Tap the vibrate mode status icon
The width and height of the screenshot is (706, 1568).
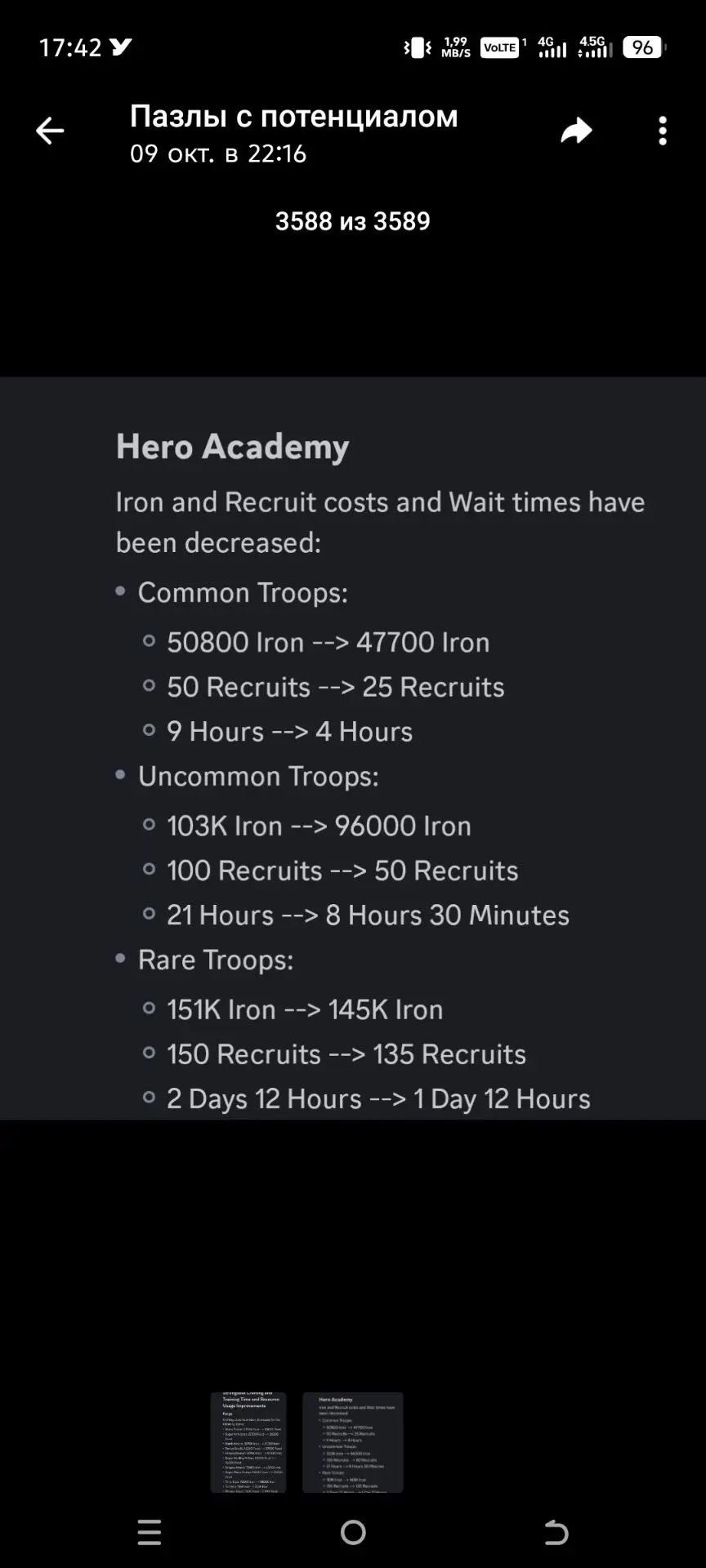pos(418,47)
